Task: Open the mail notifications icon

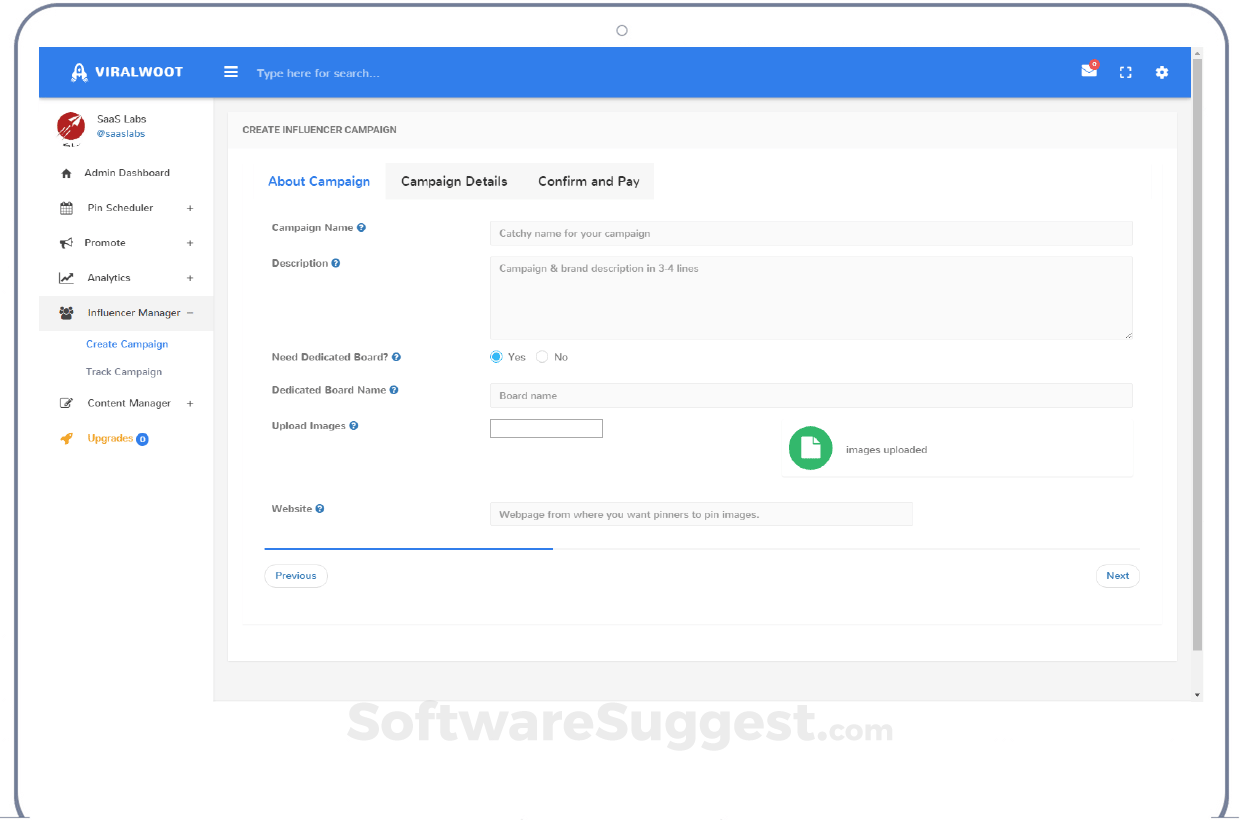Action: click(x=1089, y=71)
